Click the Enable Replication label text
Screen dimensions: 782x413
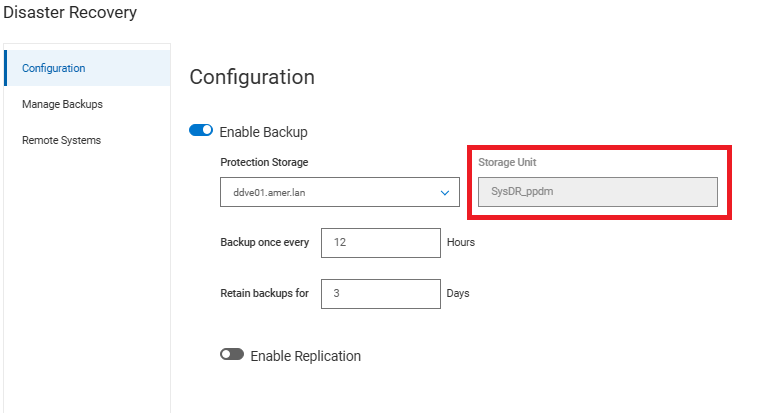pos(305,356)
